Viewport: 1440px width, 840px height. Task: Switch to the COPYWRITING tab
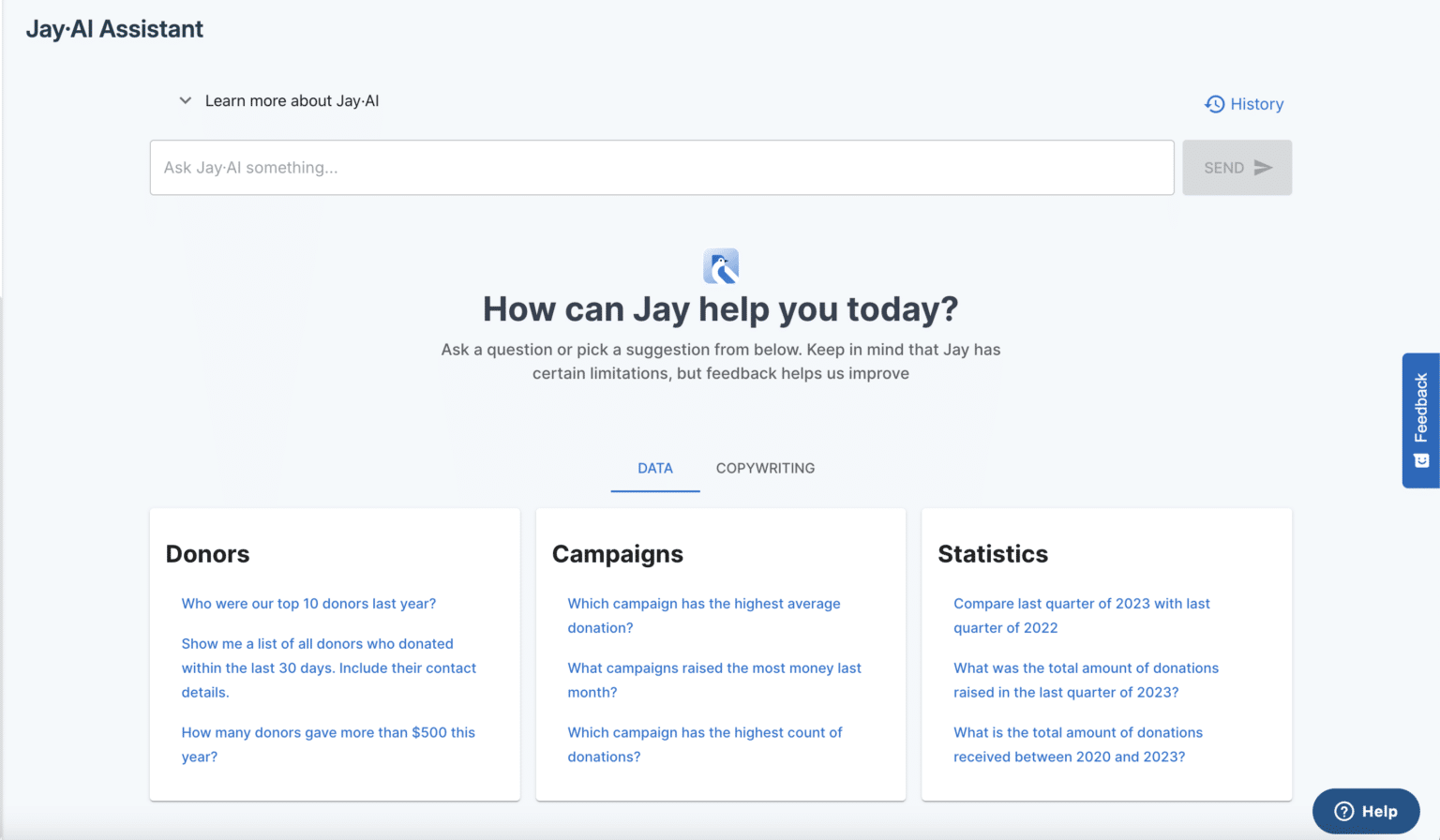tap(765, 468)
